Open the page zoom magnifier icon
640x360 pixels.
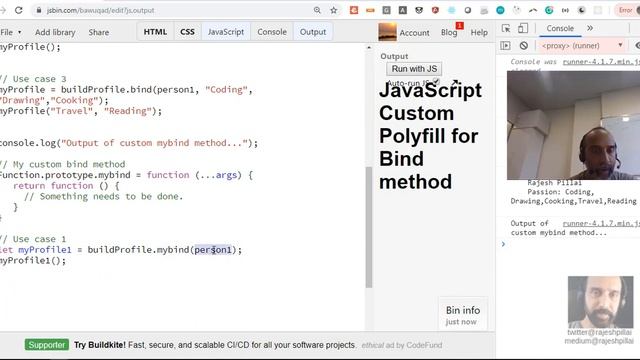pyautogui.click(x=317, y=10)
